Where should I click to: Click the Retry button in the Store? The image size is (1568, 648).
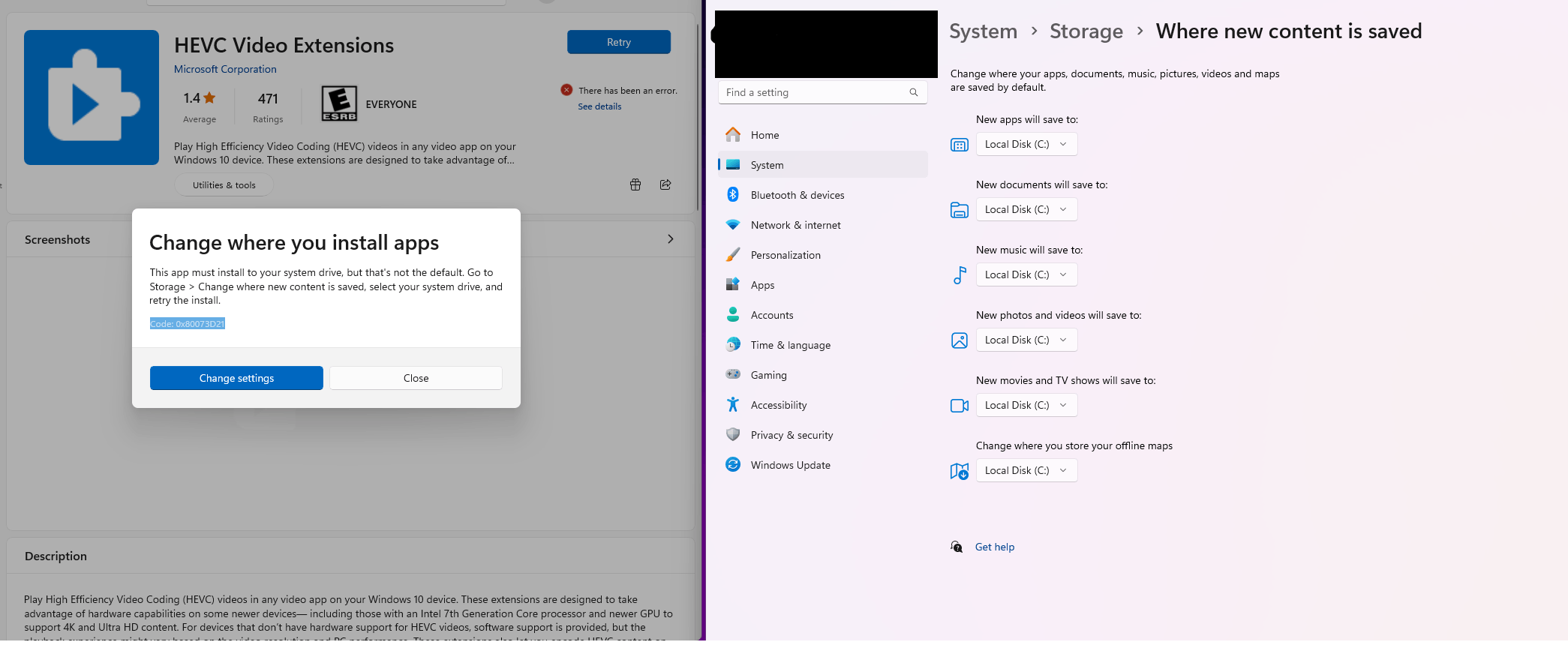pyautogui.click(x=619, y=42)
